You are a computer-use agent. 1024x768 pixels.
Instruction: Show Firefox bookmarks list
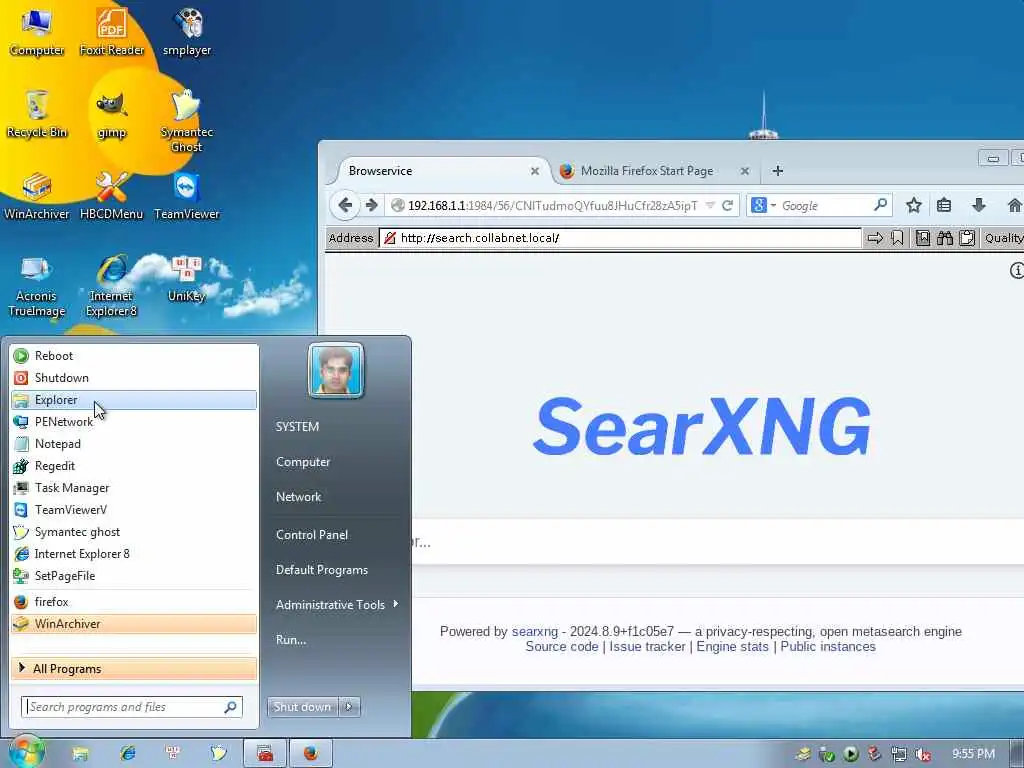tap(944, 206)
